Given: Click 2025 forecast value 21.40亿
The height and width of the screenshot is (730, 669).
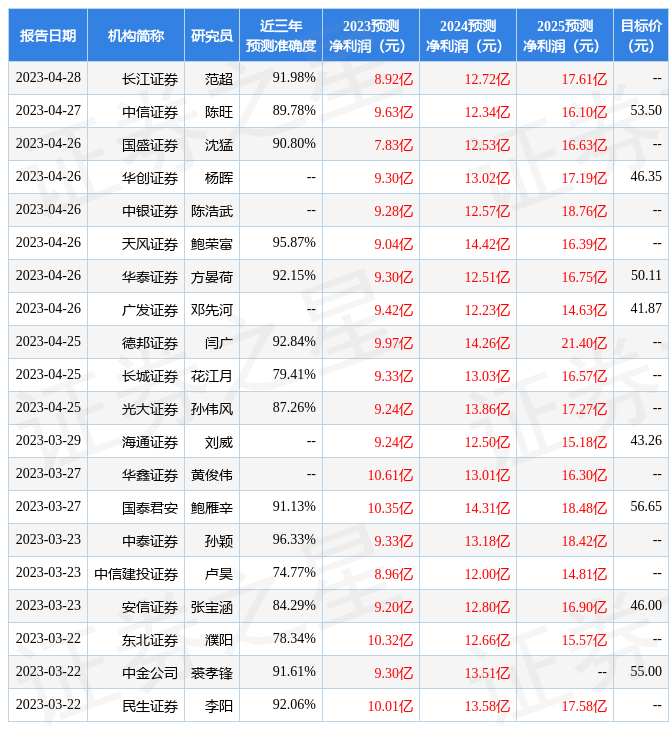Looking at the screenshot, I should 584,343.
